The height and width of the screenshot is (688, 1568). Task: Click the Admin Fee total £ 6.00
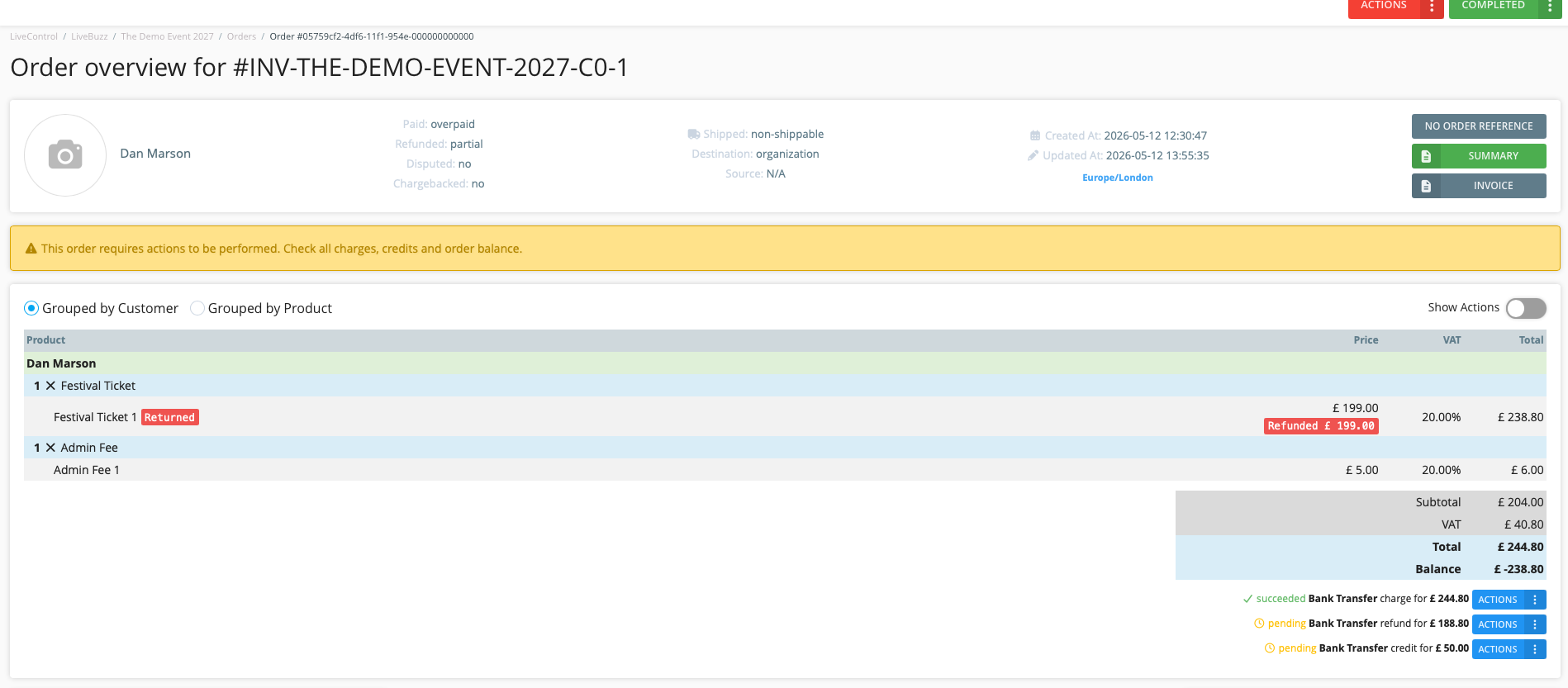[x=1527, y=470]
